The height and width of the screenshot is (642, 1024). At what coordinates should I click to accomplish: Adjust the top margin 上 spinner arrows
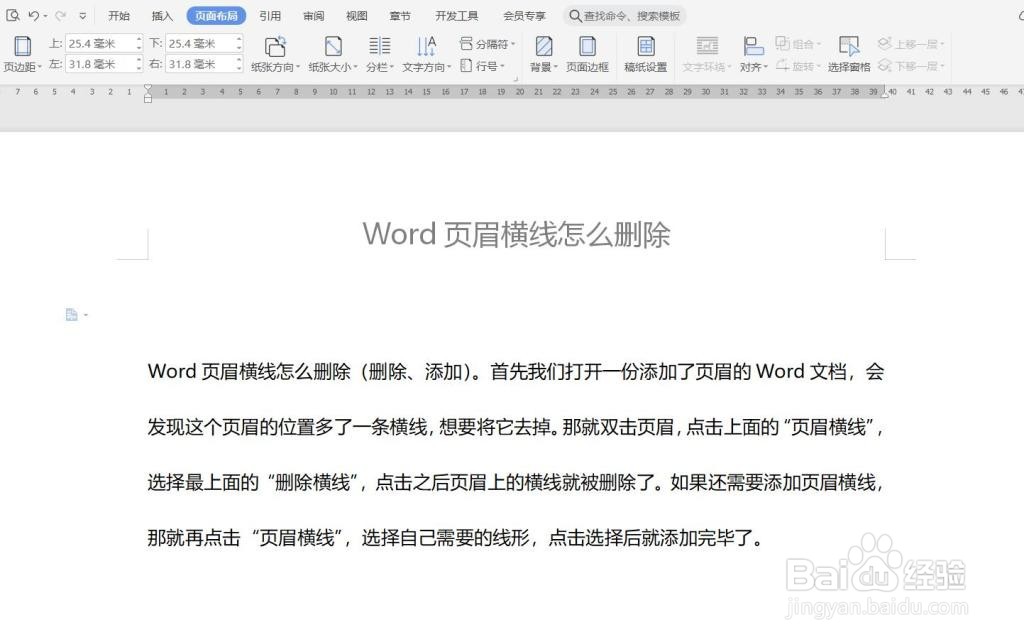pyautogui.click(x=138, y=44)
